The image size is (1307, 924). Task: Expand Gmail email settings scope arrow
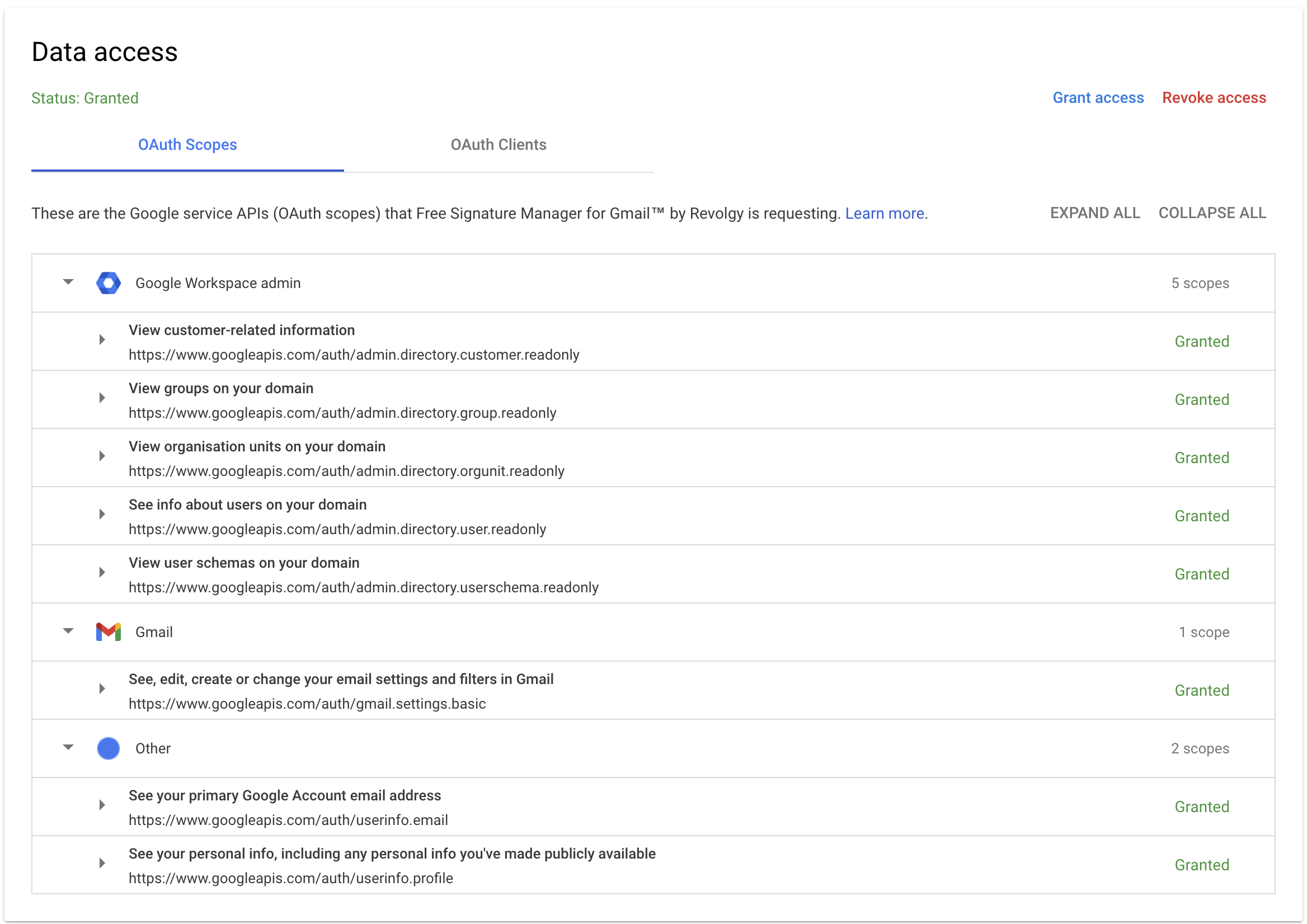[x=102, y=689]
